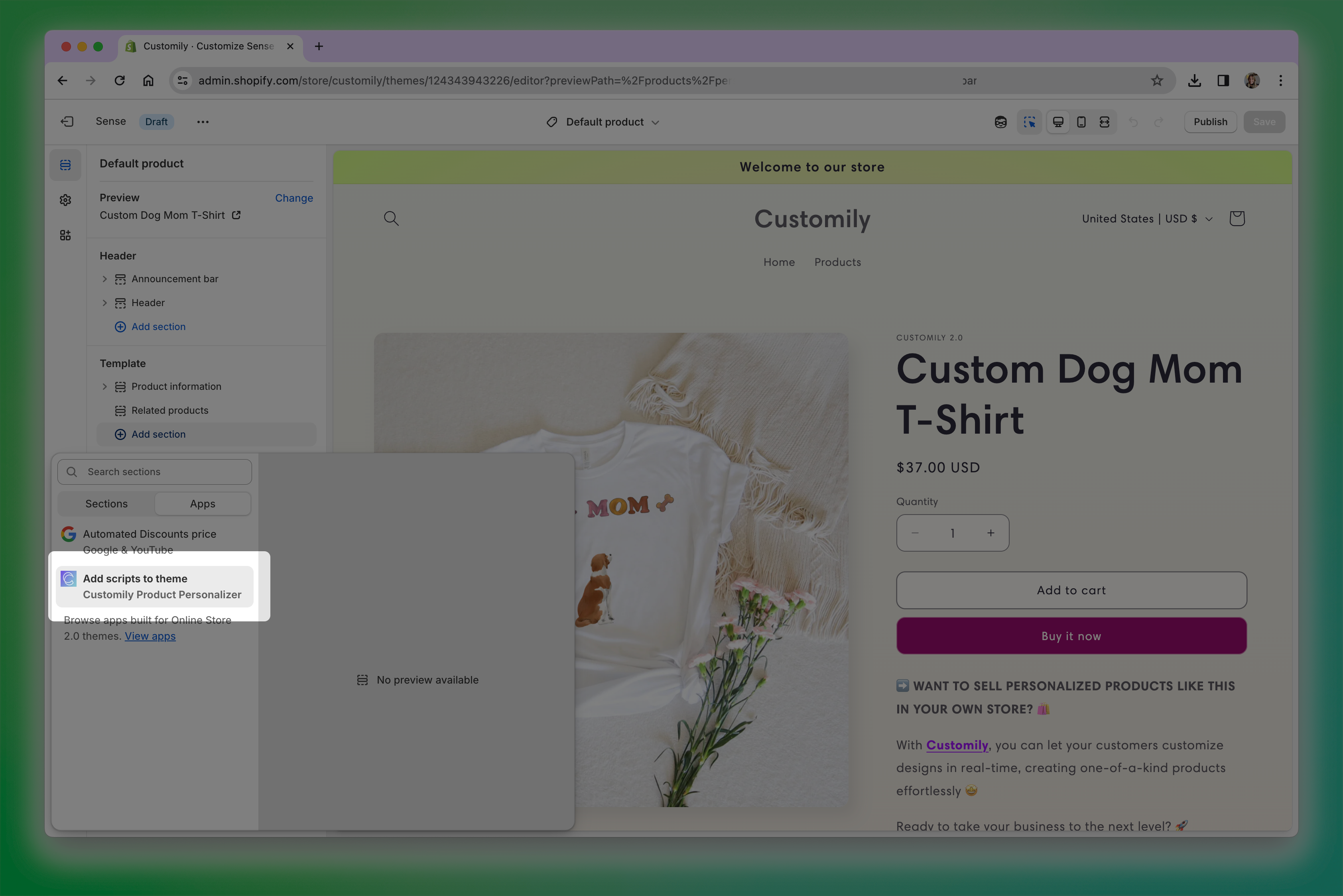Open full-width preview mode icon
This screenshot has width=1343, height=896.
coord(1105,122)
